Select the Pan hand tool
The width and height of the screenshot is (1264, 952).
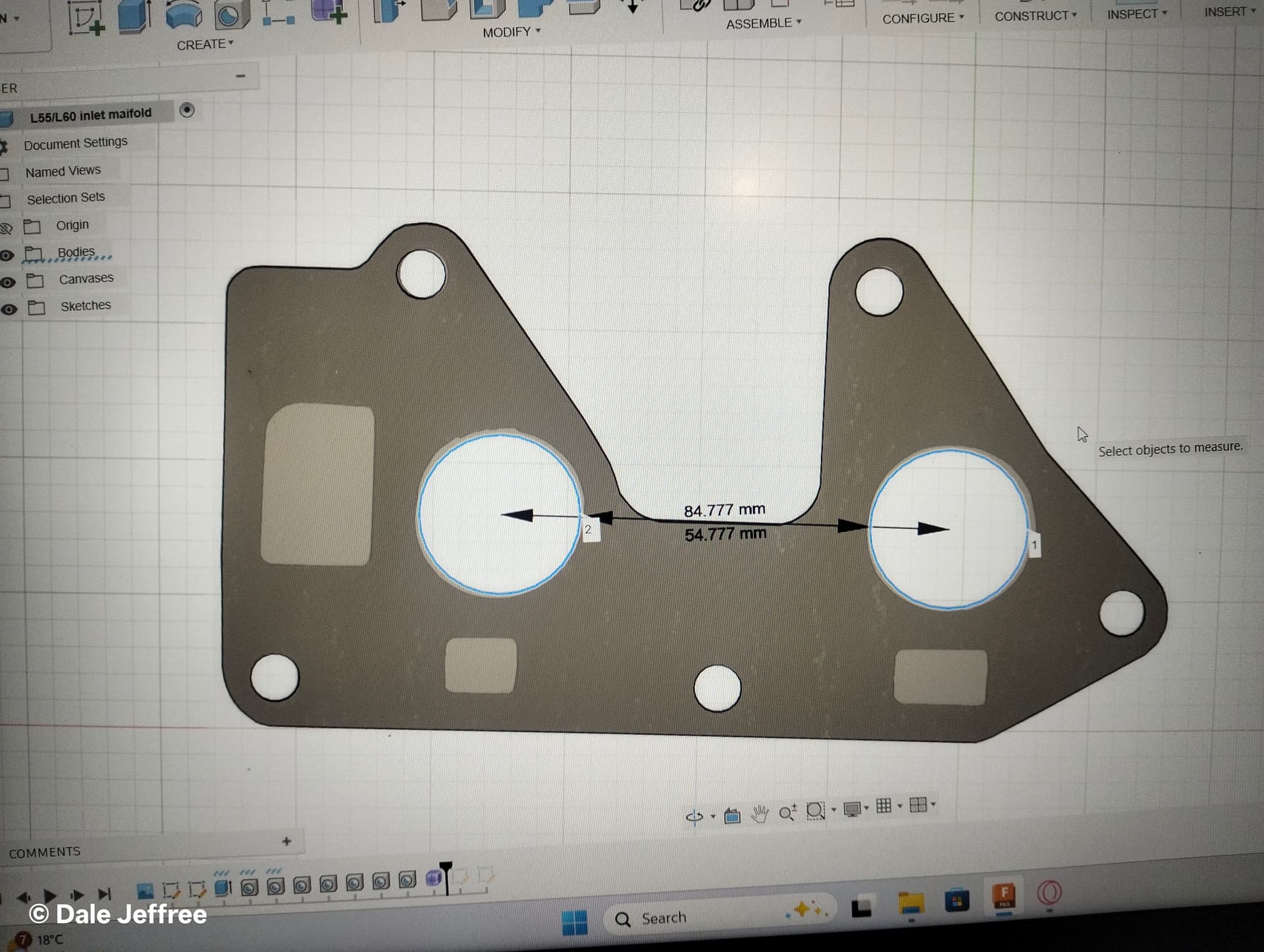coord(760,814)
